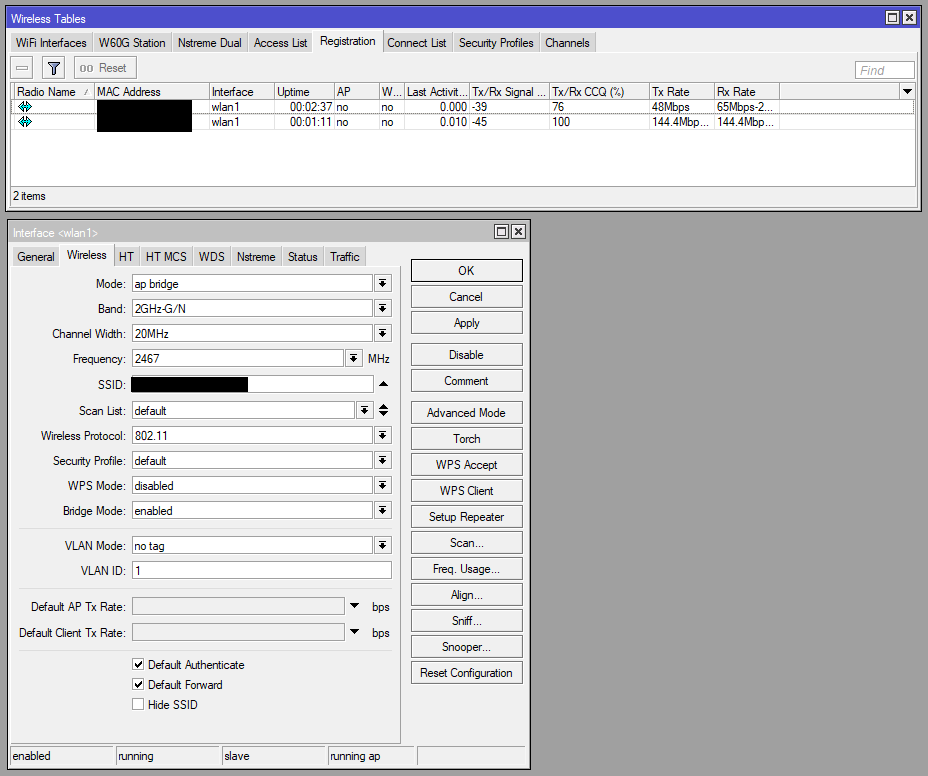
Task: Open the Frequency dropdown
Action: click(353, 359)
